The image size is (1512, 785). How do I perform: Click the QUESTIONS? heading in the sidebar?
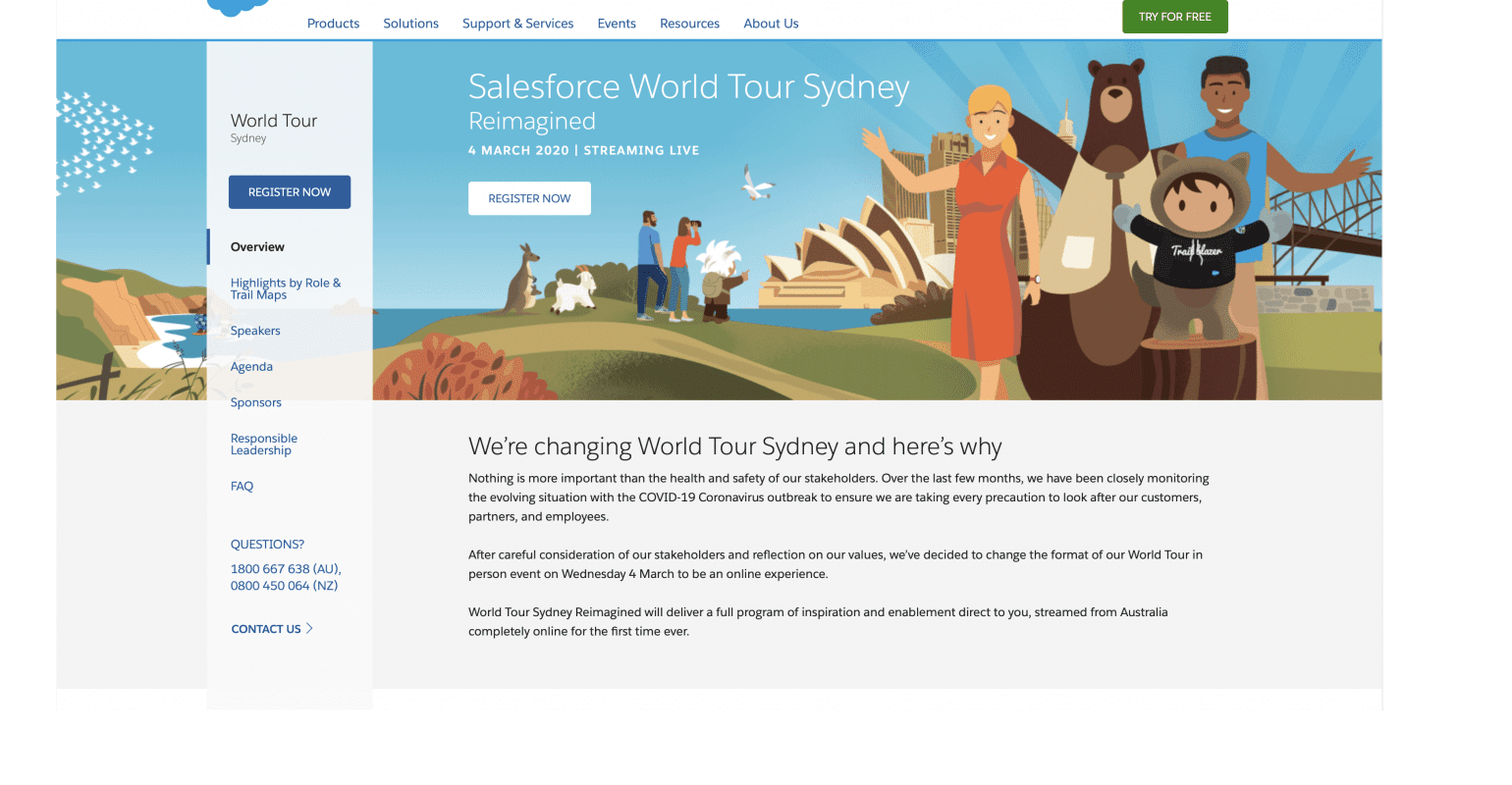click(x=267, y=545)
